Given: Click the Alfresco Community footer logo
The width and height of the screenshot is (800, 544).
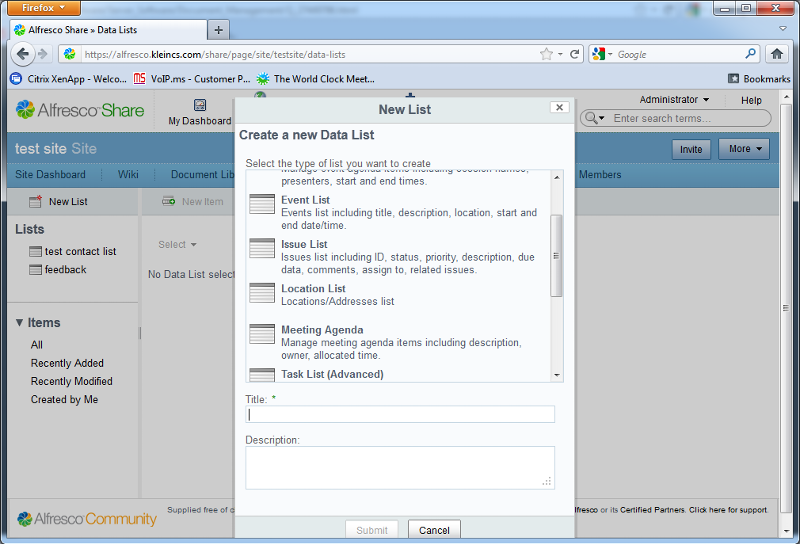Looking at the screenshot, I should tap(87, 519).
